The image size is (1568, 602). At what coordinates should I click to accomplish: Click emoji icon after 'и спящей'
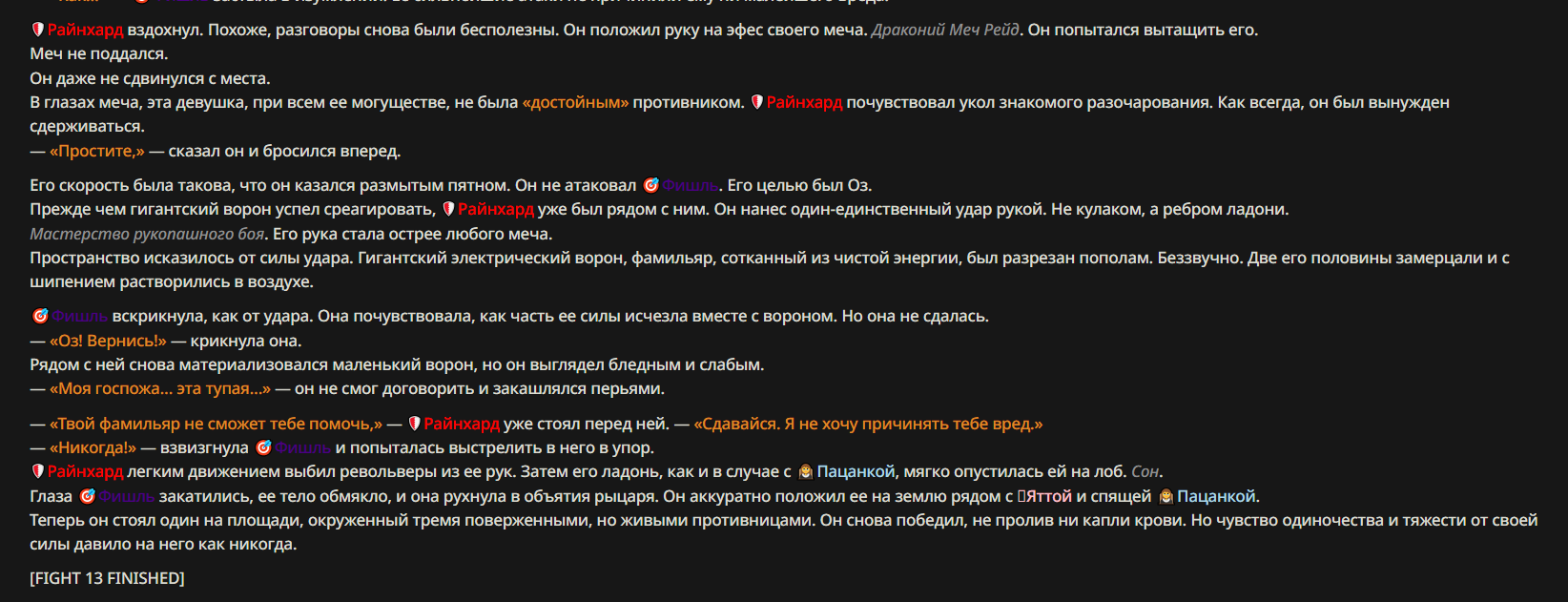(x=1166, y=496)
